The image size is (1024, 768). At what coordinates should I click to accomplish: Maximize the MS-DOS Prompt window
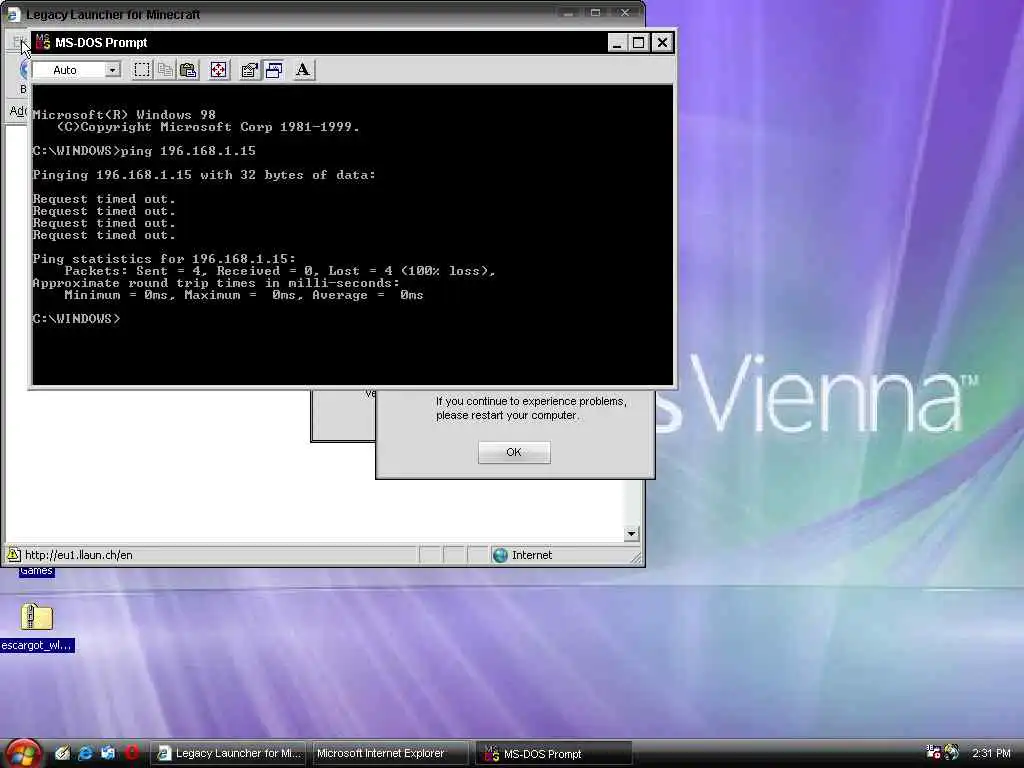(x=639, y=42)
